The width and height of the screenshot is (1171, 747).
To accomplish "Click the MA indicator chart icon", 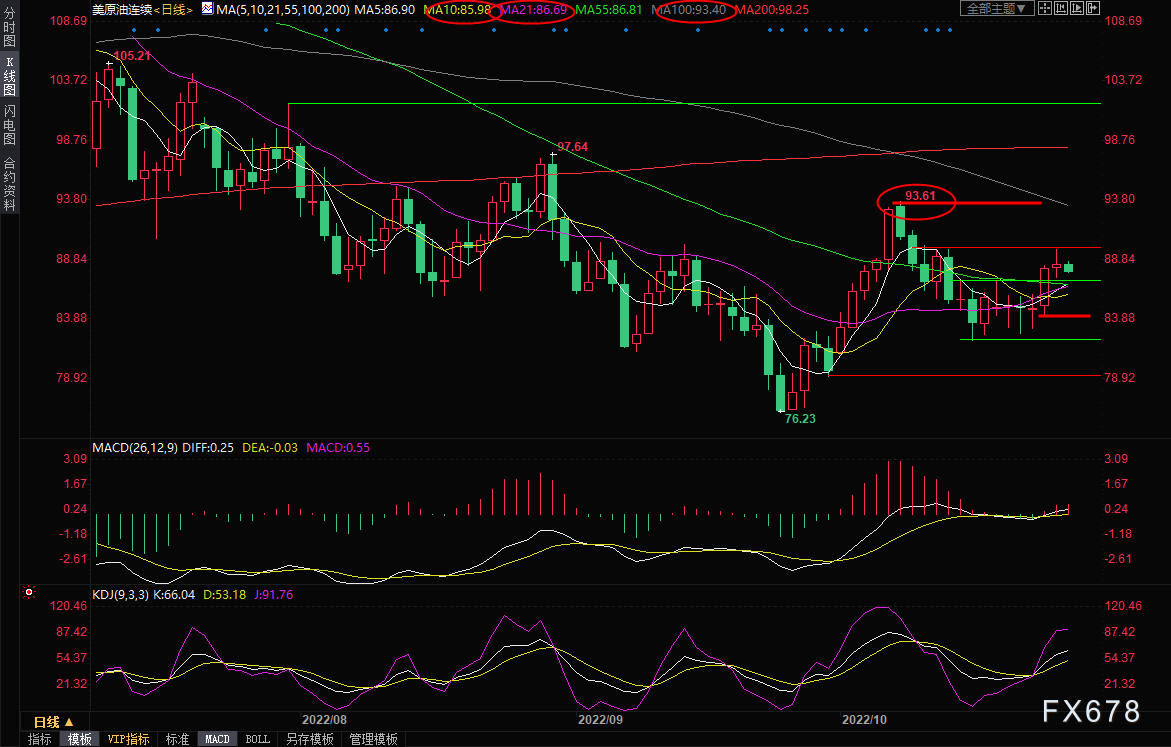I will click(207, 9).
